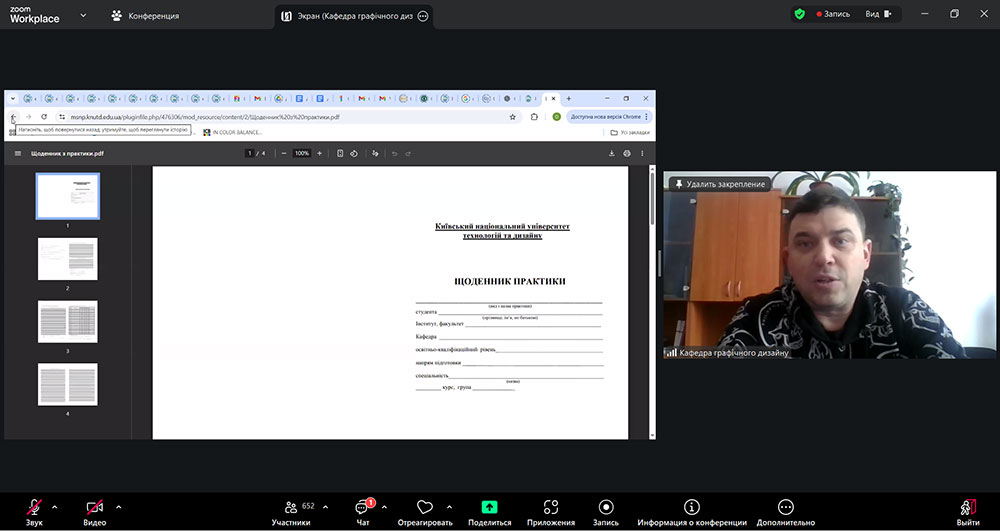The height and width of the screenshot is (531, 1000).
Task: Select the Экран shared screen tab
Action: pos(350,16)
